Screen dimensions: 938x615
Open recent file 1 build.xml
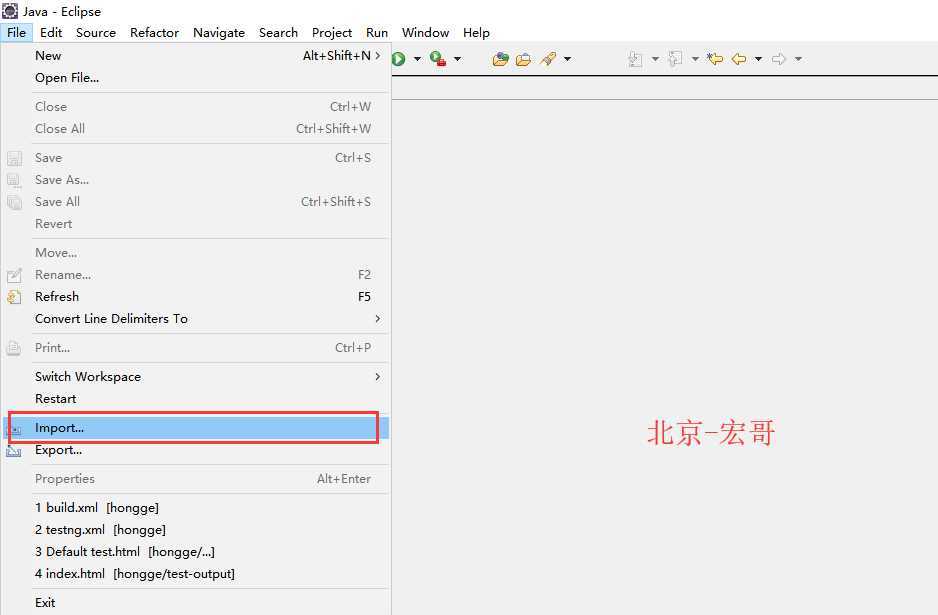click(196, 508)
